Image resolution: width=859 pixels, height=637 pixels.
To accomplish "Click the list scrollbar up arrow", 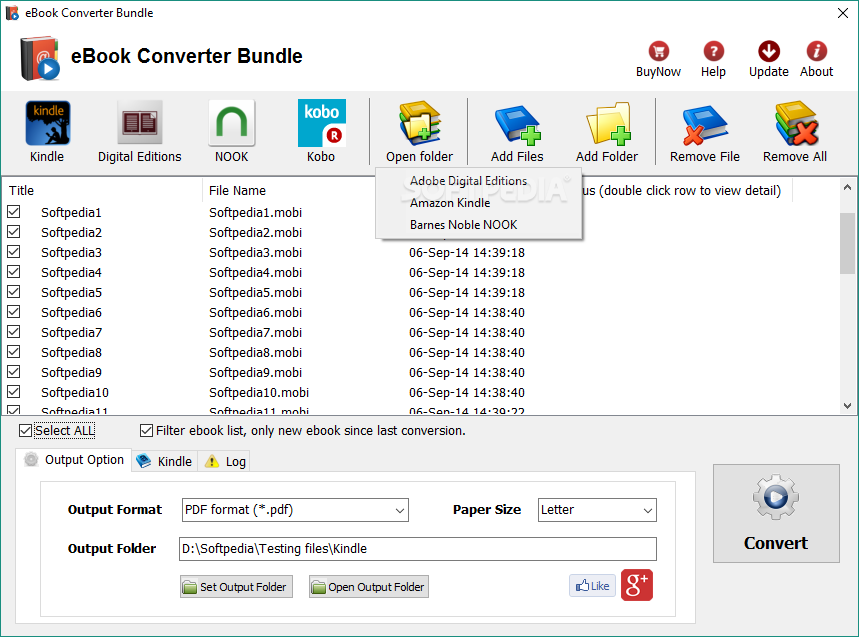I will click(x=847, y=187).
